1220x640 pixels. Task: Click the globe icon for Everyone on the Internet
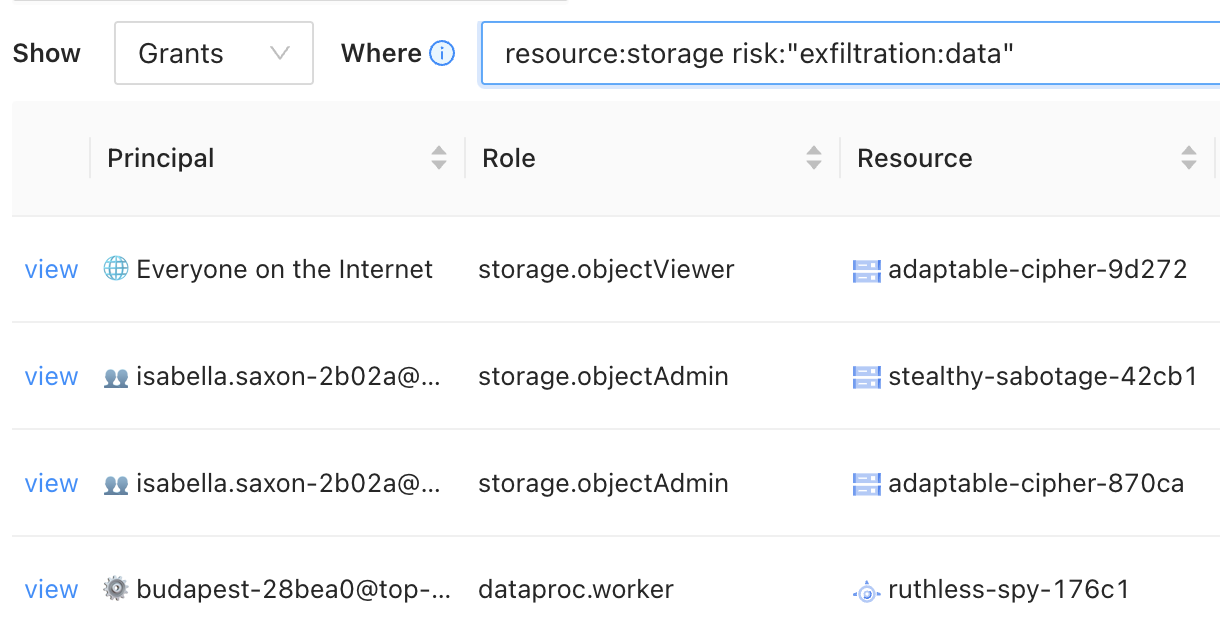[x=115, y=269]
